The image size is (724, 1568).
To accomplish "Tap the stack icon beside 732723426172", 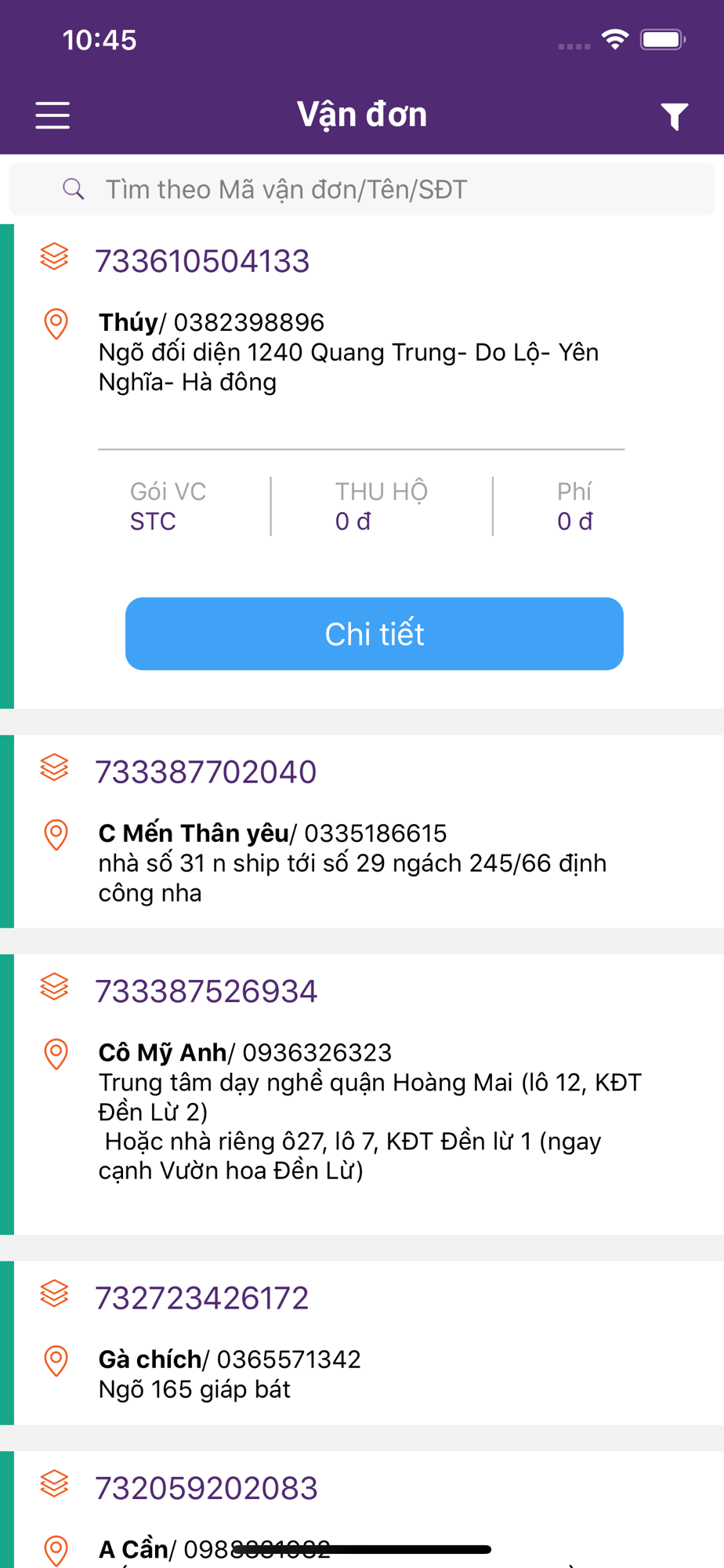I will tap(54, 1294).
